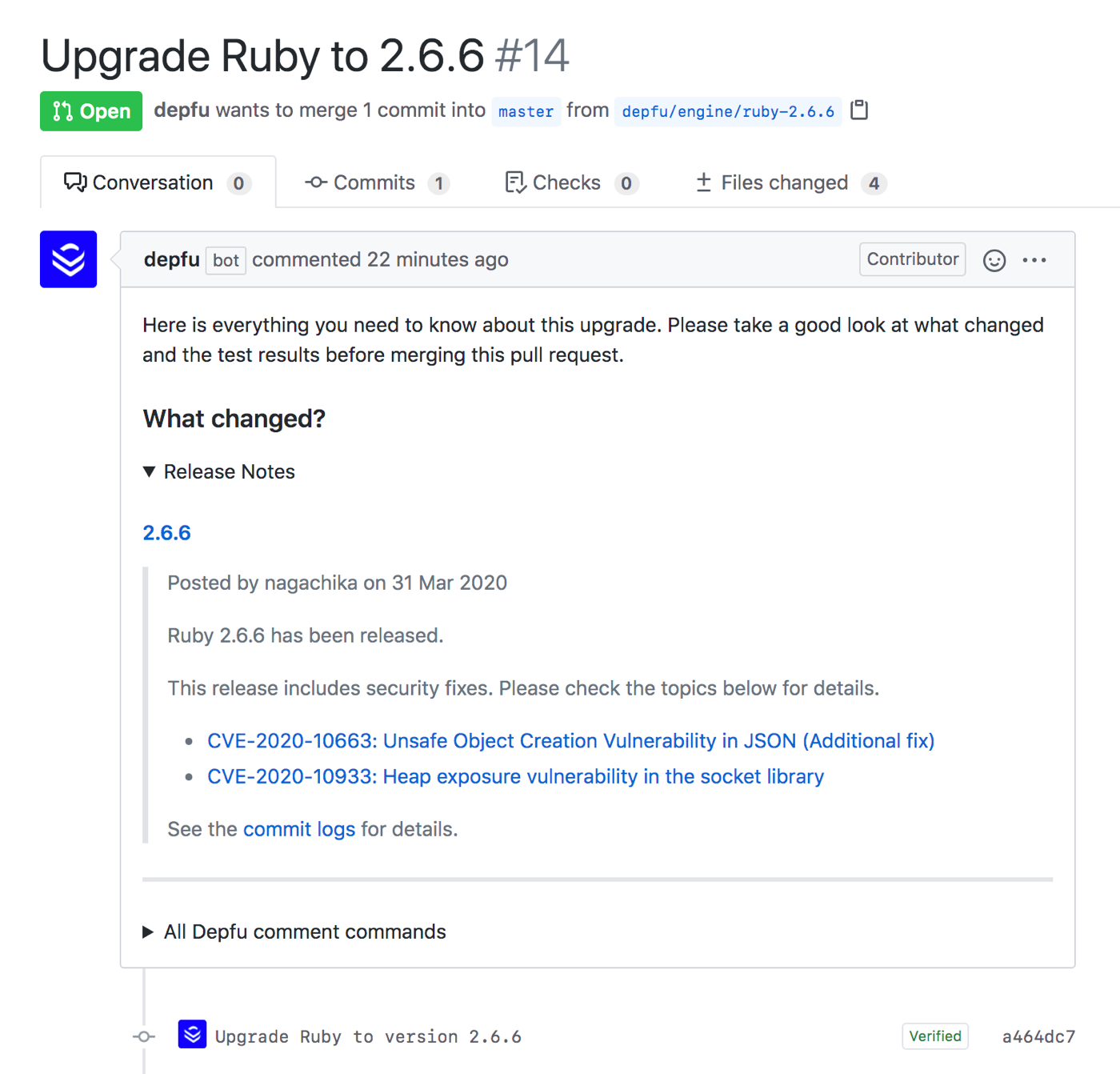The width and height of the screenshot is (1120, 1074).
Task: Click the green Open status badge
Action: coord(91,111)
